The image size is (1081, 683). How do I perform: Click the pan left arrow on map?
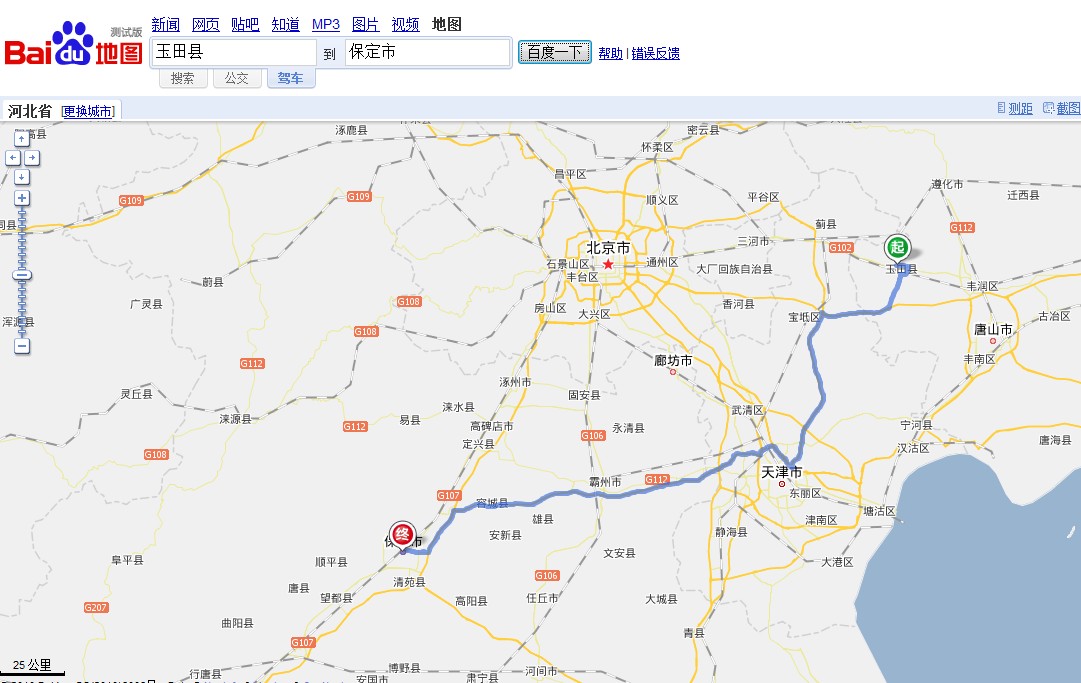pyautogui.click(x=12, y=158)
